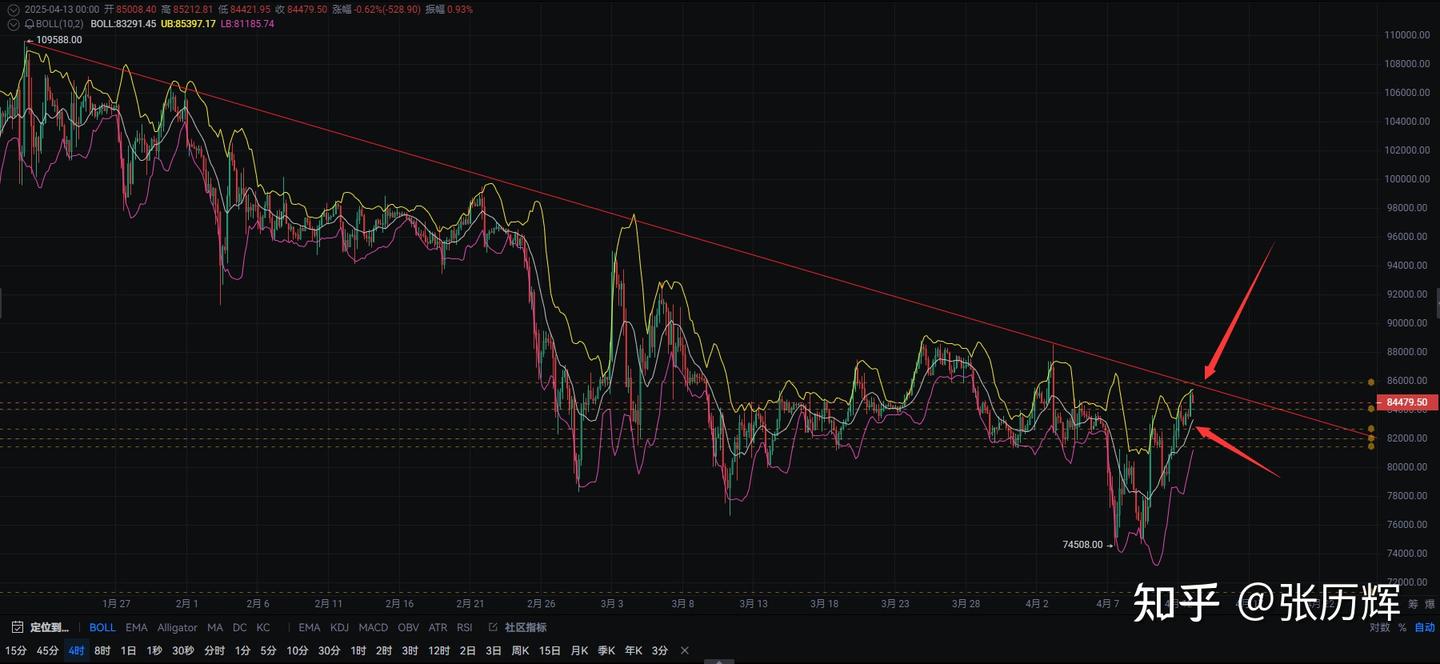Image resolution: width=1440 pixels, height=664 pixels.
Task: Click the 3月 13 date axis label
Action: (753, 604)
